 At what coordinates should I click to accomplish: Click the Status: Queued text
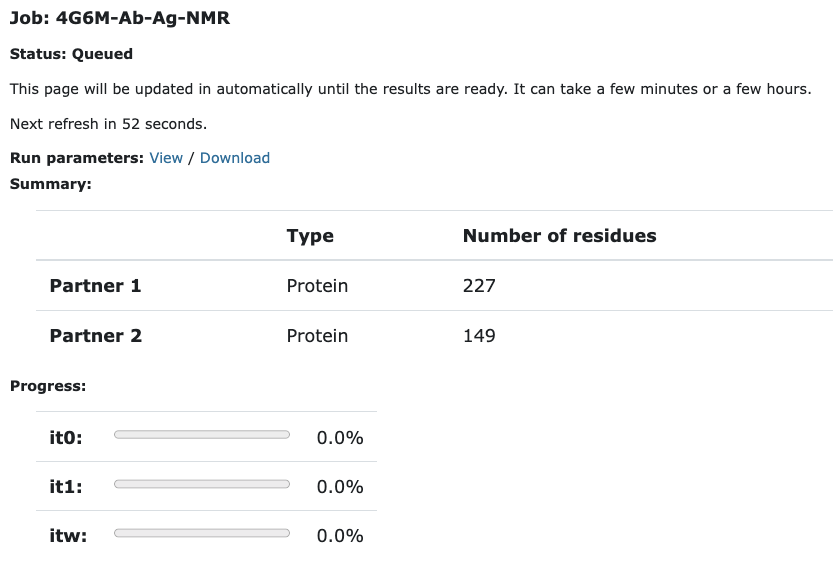pos(71,54)
